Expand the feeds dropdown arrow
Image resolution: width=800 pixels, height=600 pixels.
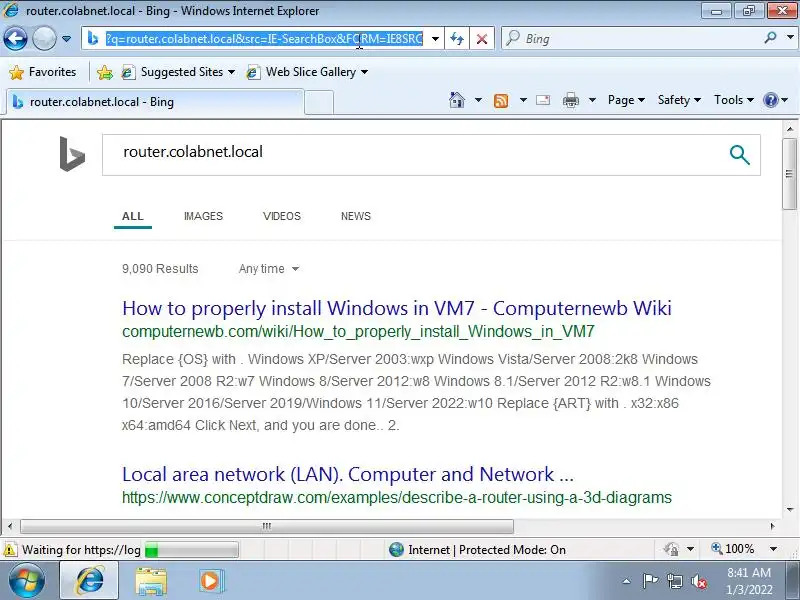pos(523,100)
